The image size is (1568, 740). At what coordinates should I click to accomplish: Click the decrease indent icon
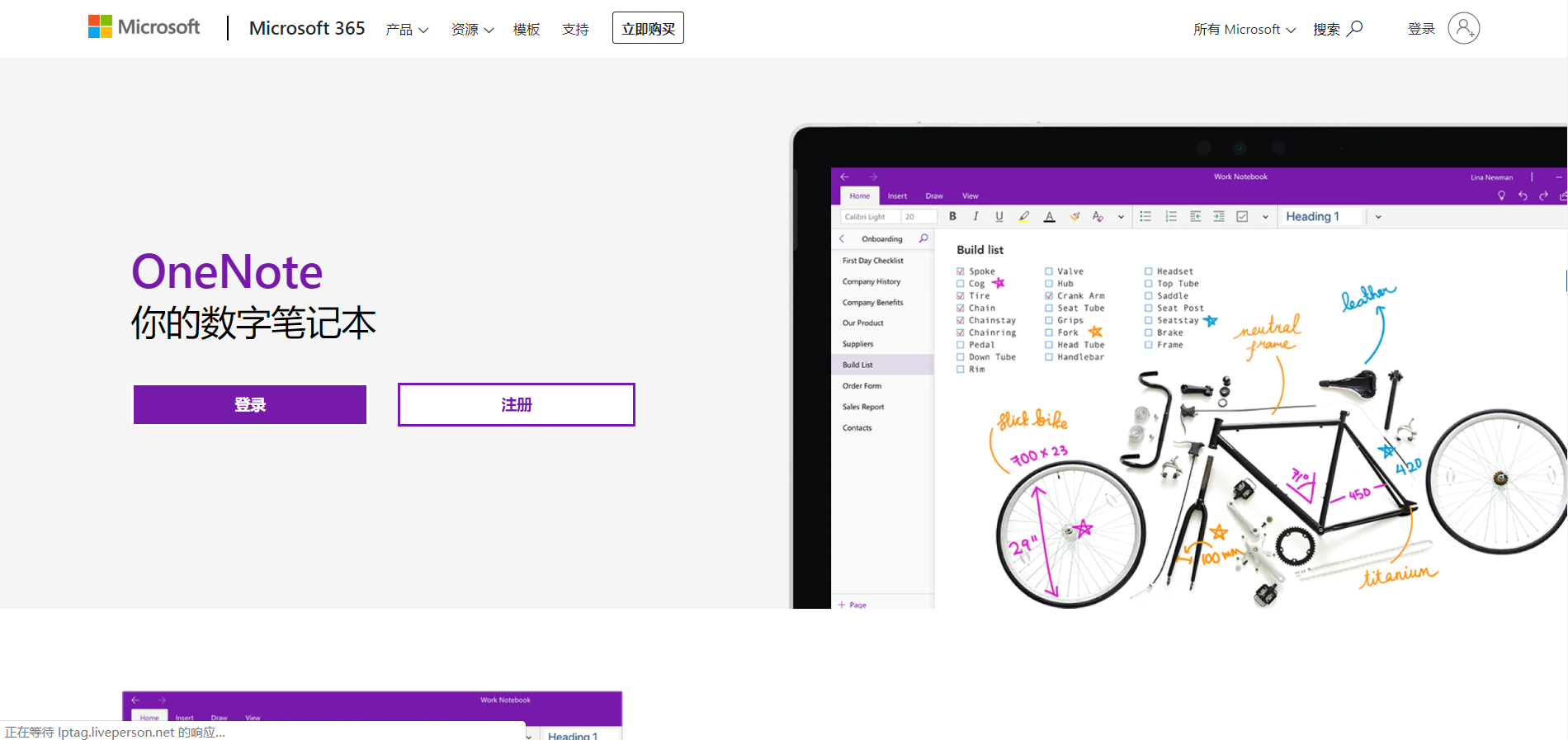tap(1195, 216)
